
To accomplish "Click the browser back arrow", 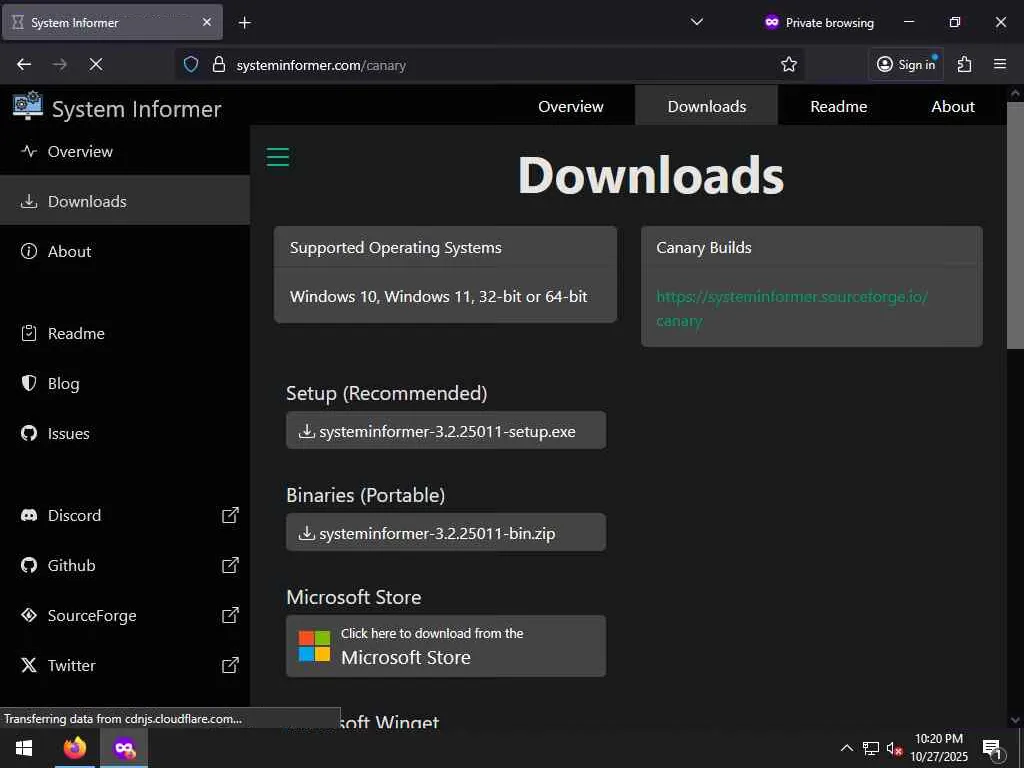I will (24, 64).
